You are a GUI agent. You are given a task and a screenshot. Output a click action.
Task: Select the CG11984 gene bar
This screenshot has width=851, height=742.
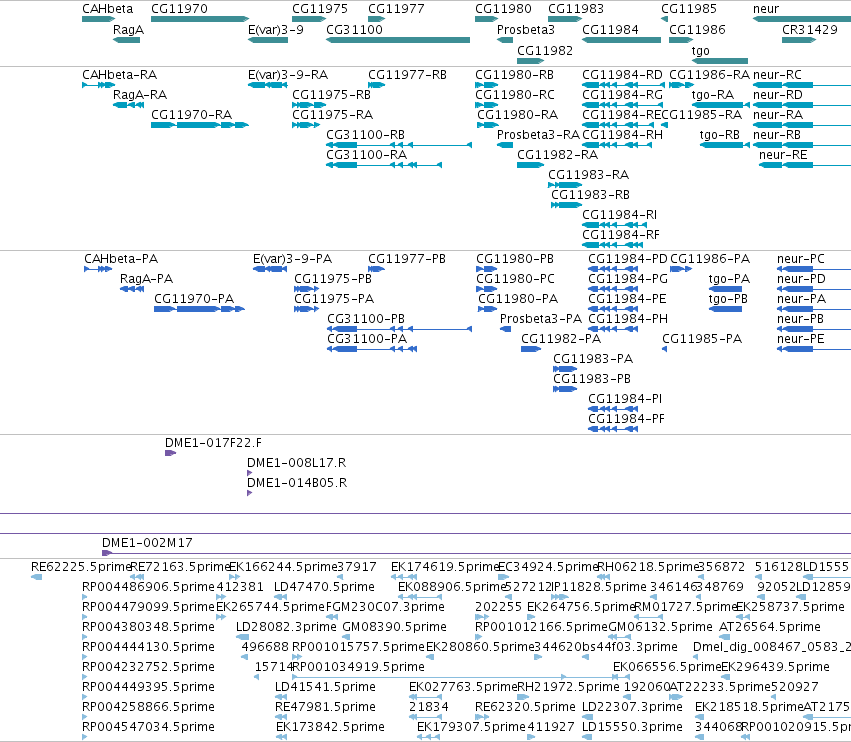[x=621, y=40]
